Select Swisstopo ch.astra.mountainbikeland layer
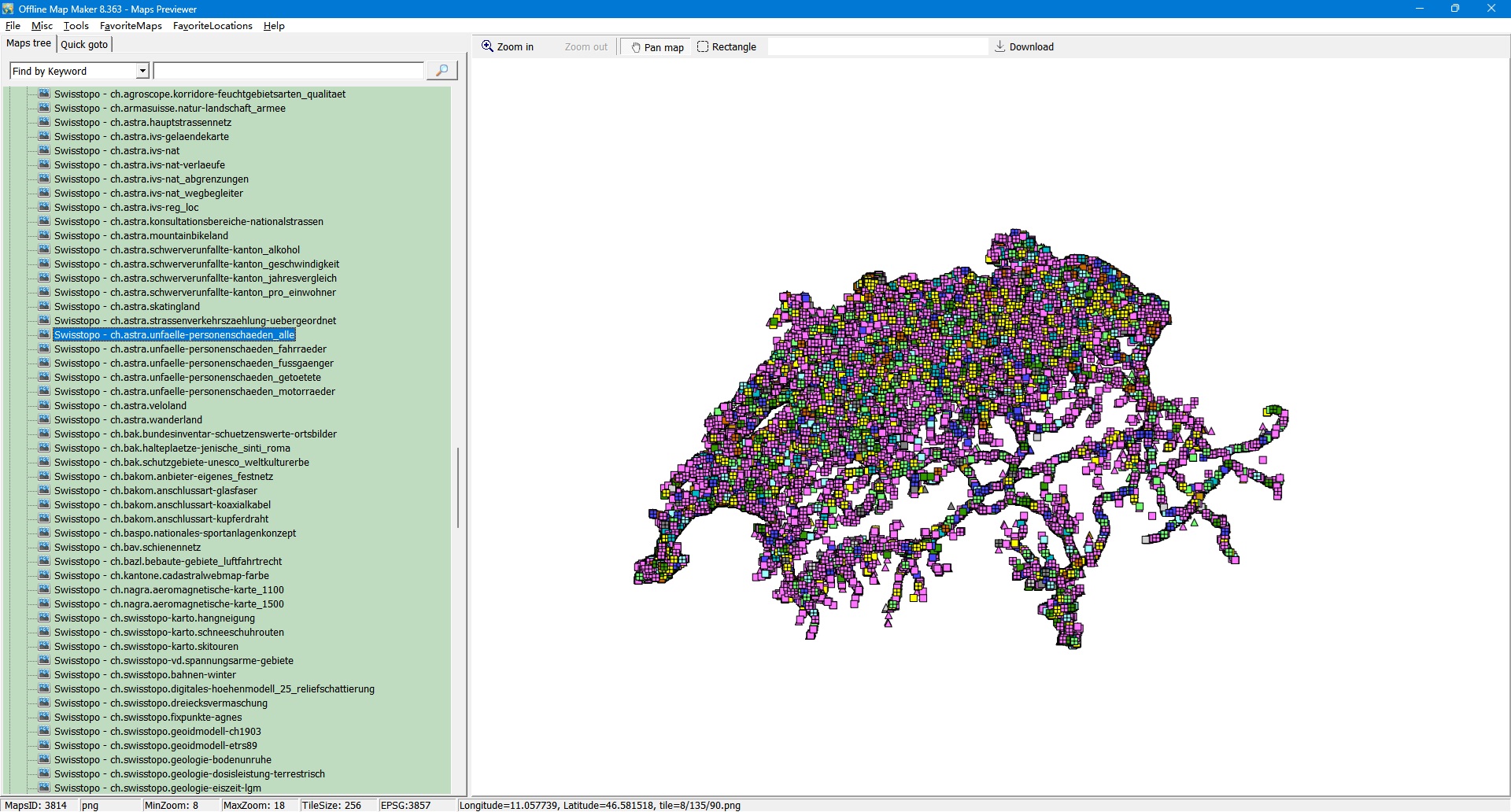Image resolution: width=1511 pixels, height=812 pixels. pyautogui.click(x=141, y=236)
